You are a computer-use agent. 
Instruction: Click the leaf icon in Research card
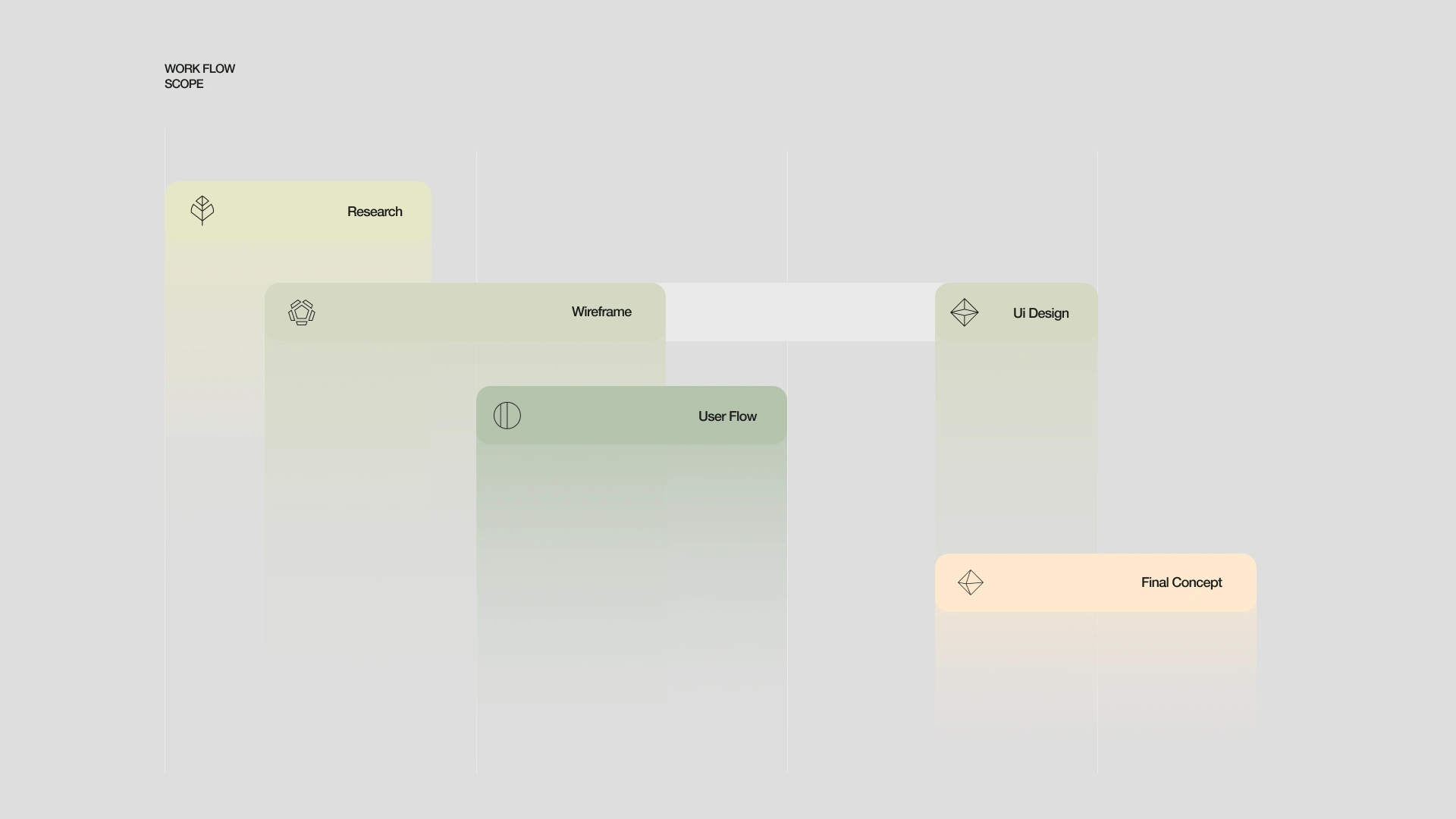click(x=202, y=210)
